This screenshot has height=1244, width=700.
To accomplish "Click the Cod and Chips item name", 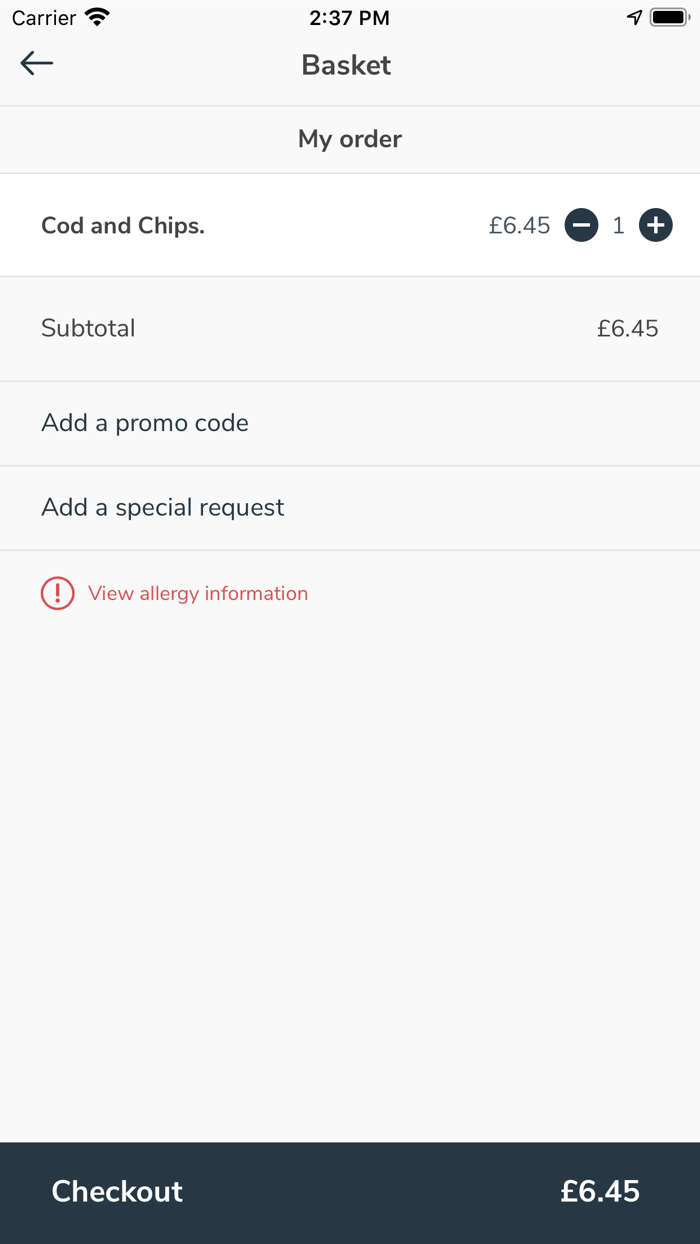I will point(123,226).
